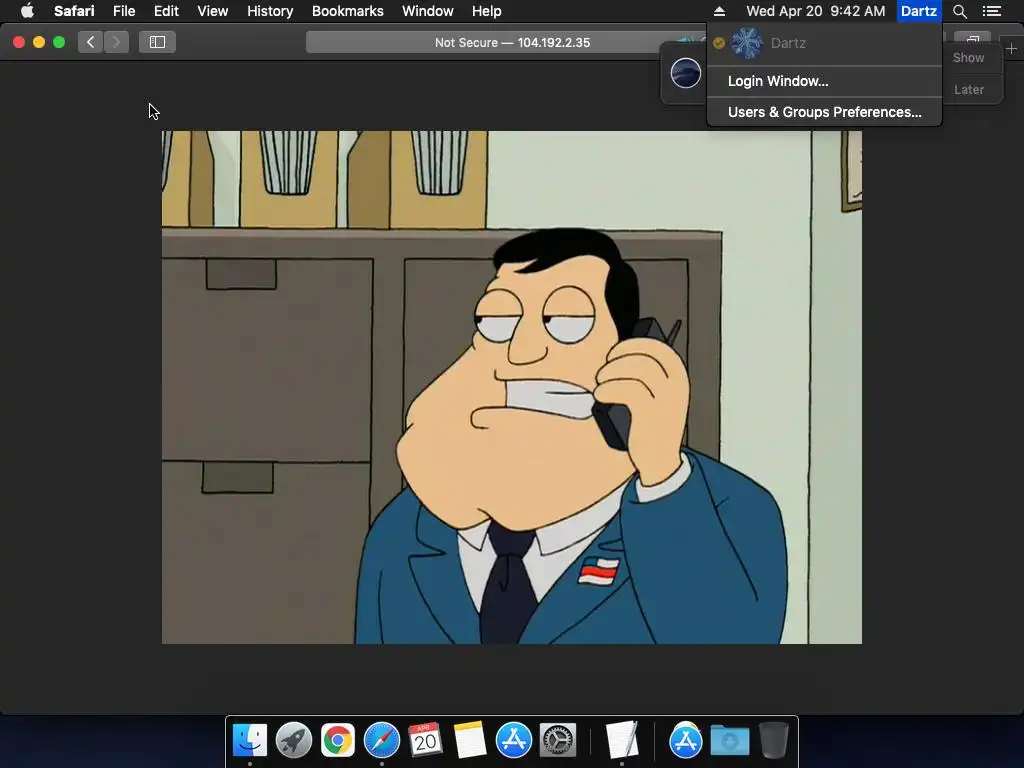
Task: Open TextEdit from the Dock
Action: tap(622, 740)
